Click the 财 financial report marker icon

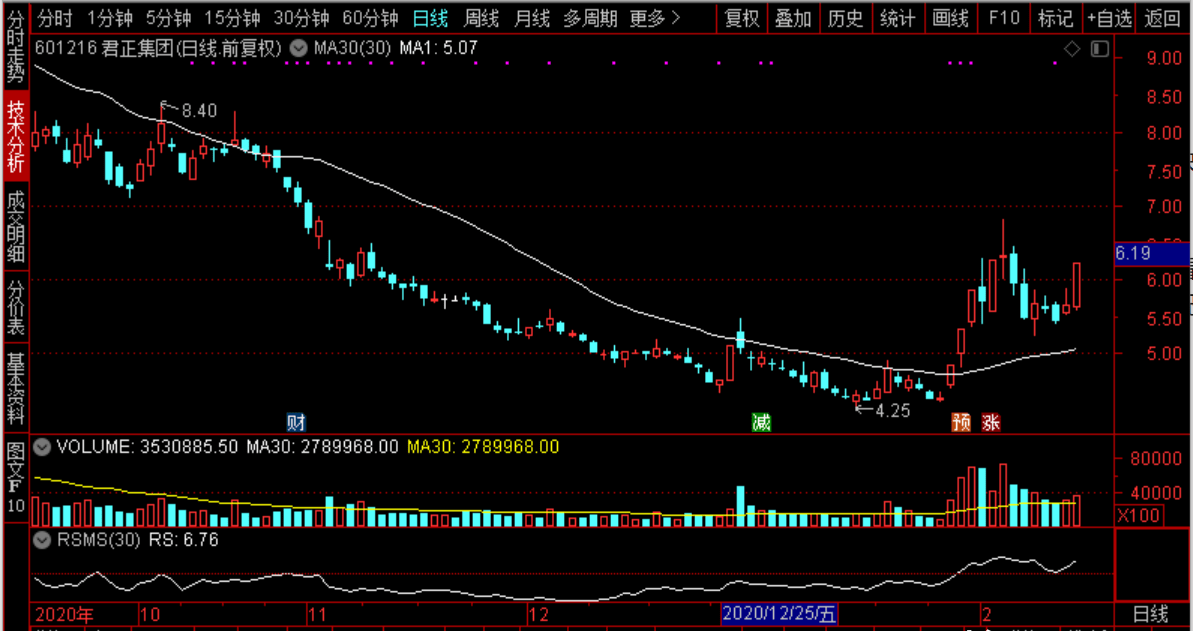pyautogui.click(x=296, y=421)
